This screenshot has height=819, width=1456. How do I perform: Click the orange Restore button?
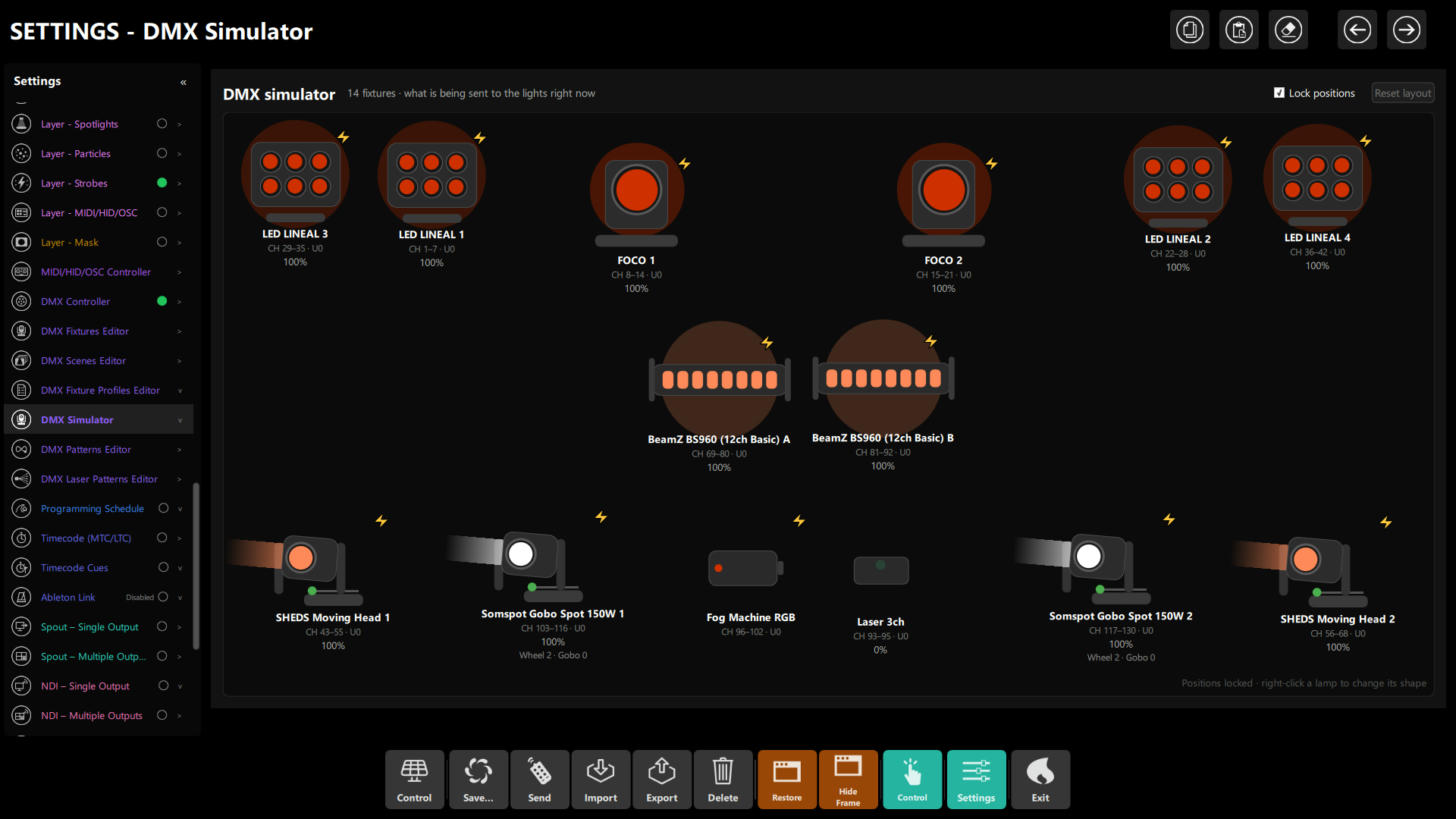(x=787, y=779)
